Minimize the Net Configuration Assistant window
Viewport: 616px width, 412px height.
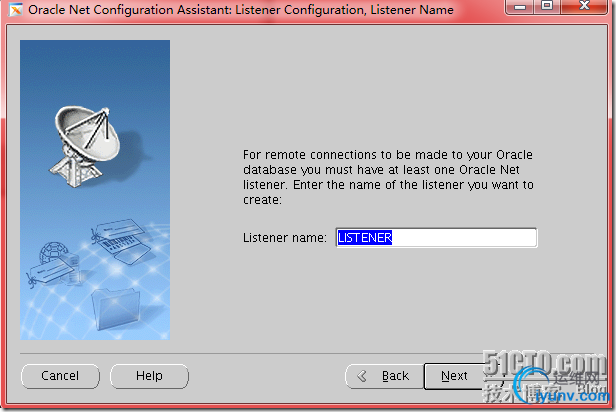520,7
